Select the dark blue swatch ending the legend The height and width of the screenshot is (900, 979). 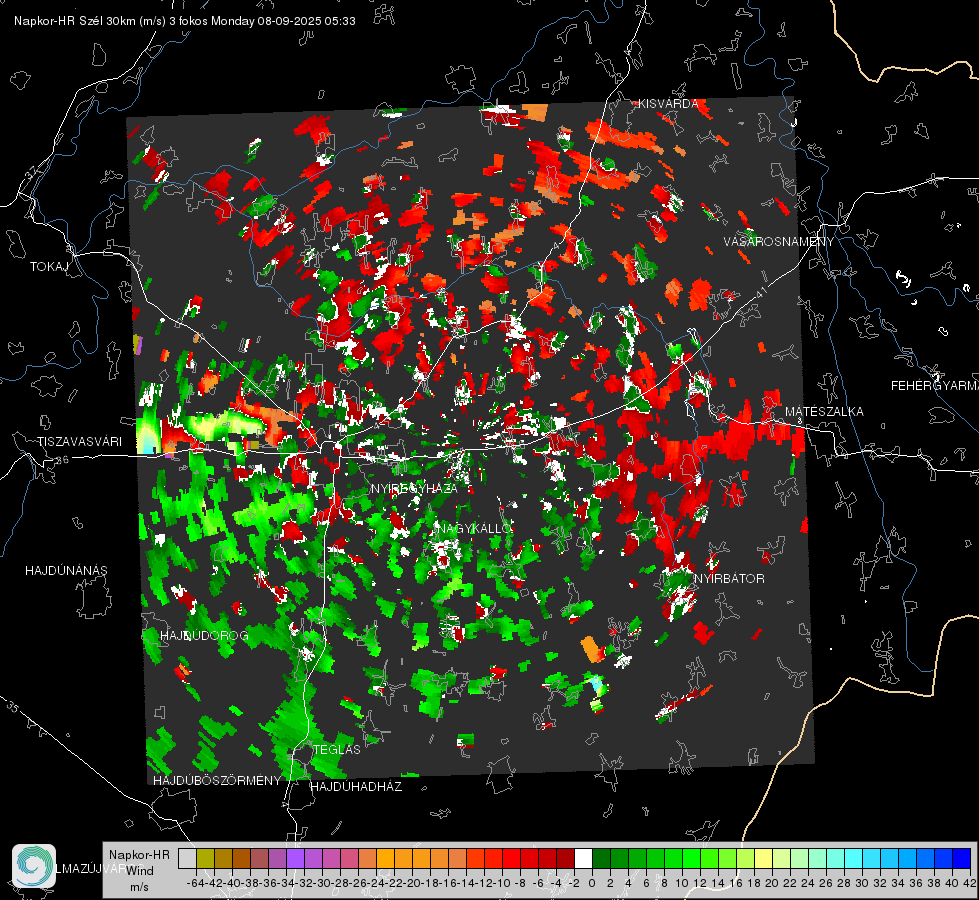[x=962, y=858]
